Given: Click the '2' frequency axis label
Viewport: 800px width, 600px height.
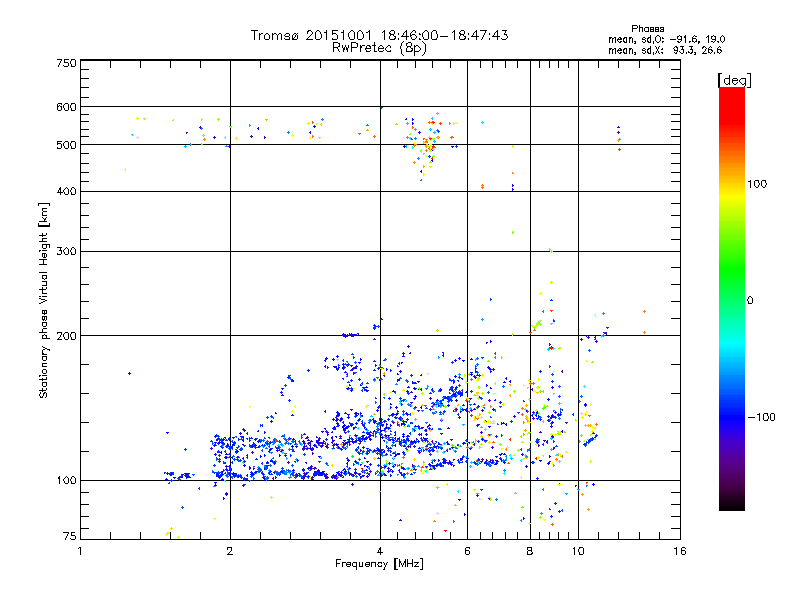Looking at the screenshot, I should (x=230, y=551).
